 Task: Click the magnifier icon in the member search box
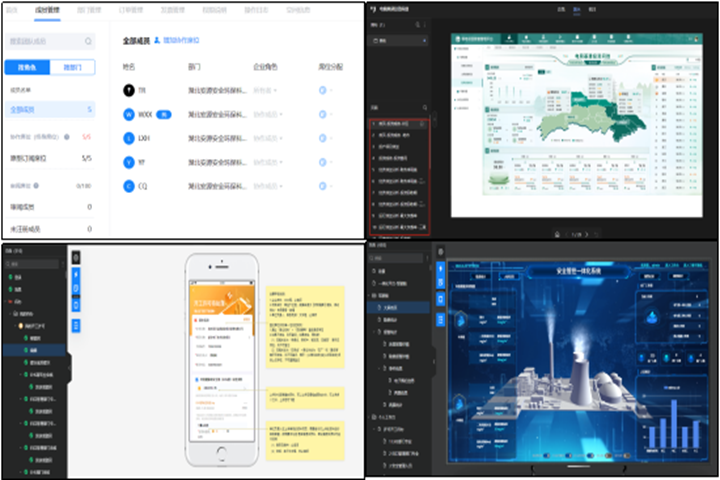[88, 41]
